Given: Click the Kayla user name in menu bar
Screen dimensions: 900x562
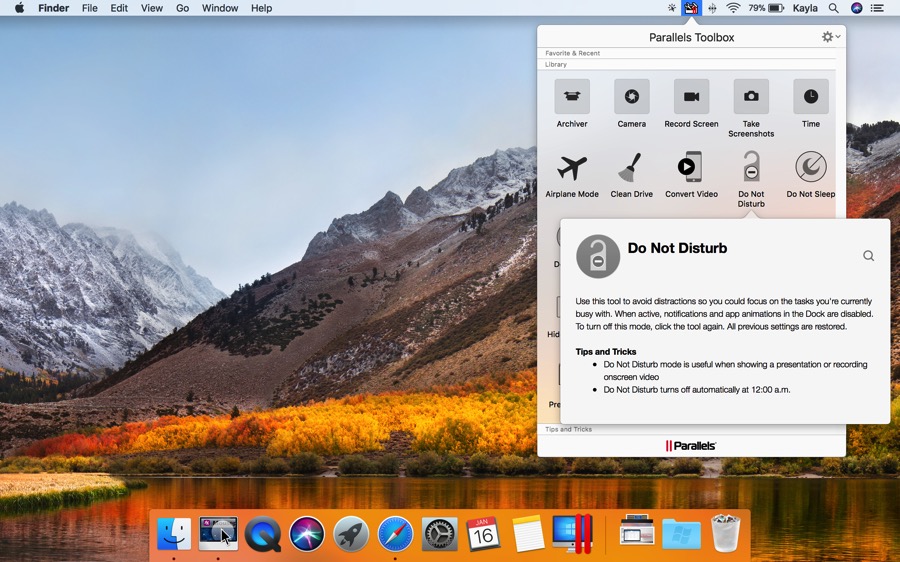Looking at the screenshot, I should point(805,8).
